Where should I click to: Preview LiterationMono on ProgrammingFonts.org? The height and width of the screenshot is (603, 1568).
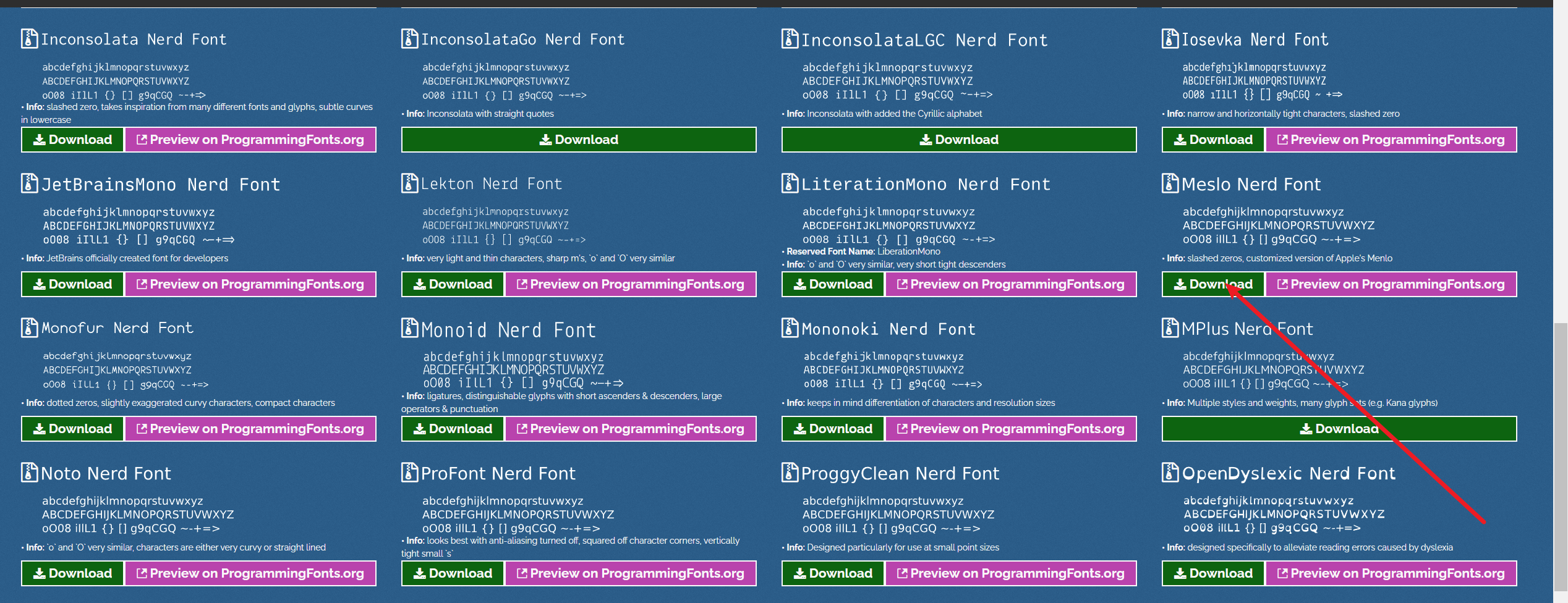tap(1012, 284)
